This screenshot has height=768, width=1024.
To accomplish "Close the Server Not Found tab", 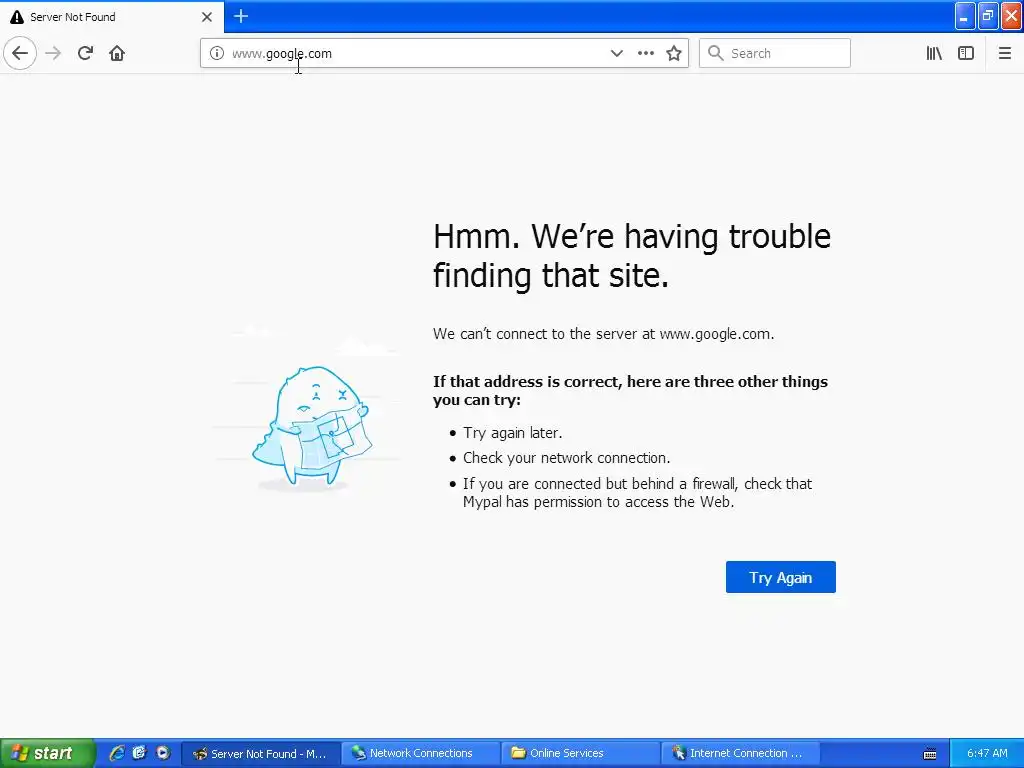I will [207, 17].
